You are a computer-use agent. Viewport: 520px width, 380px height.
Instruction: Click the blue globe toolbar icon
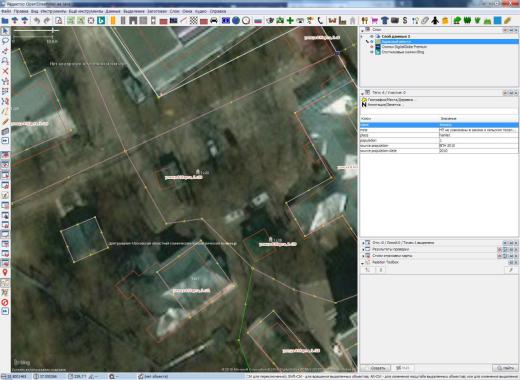(x=236, y=20)
